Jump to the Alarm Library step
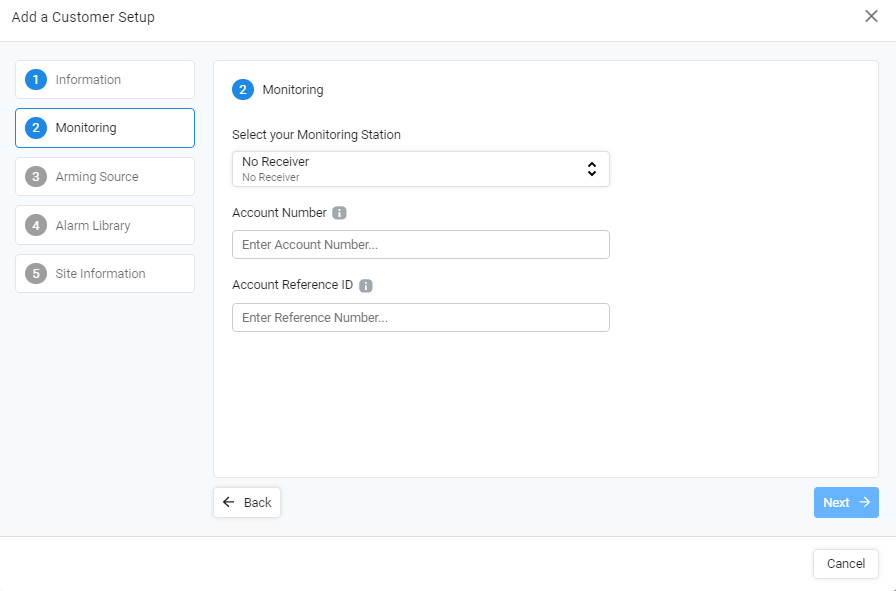Screen dimensions: 896x591 click(105, 225)
